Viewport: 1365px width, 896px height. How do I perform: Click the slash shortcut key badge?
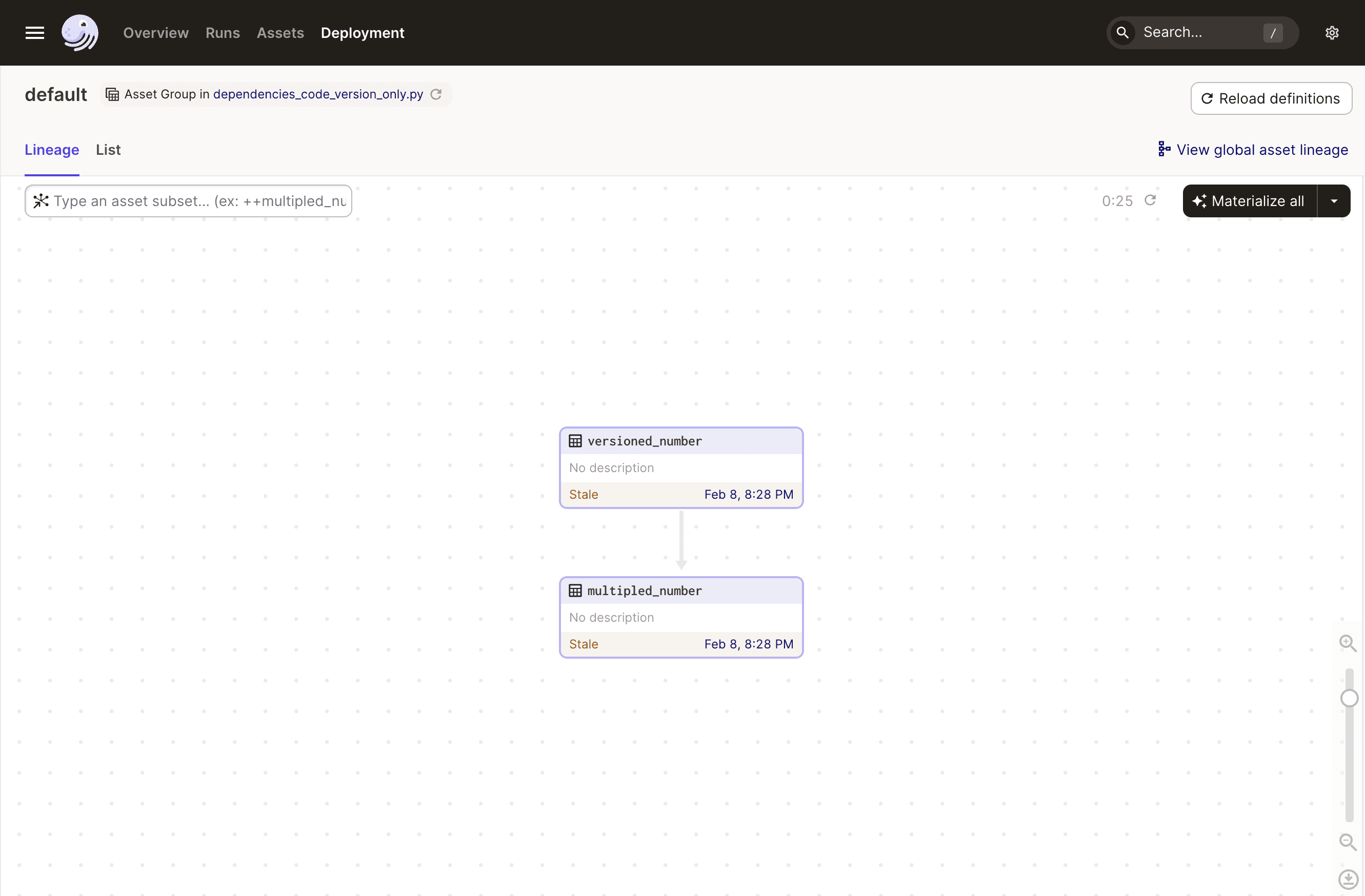(x=1273, y=33)
